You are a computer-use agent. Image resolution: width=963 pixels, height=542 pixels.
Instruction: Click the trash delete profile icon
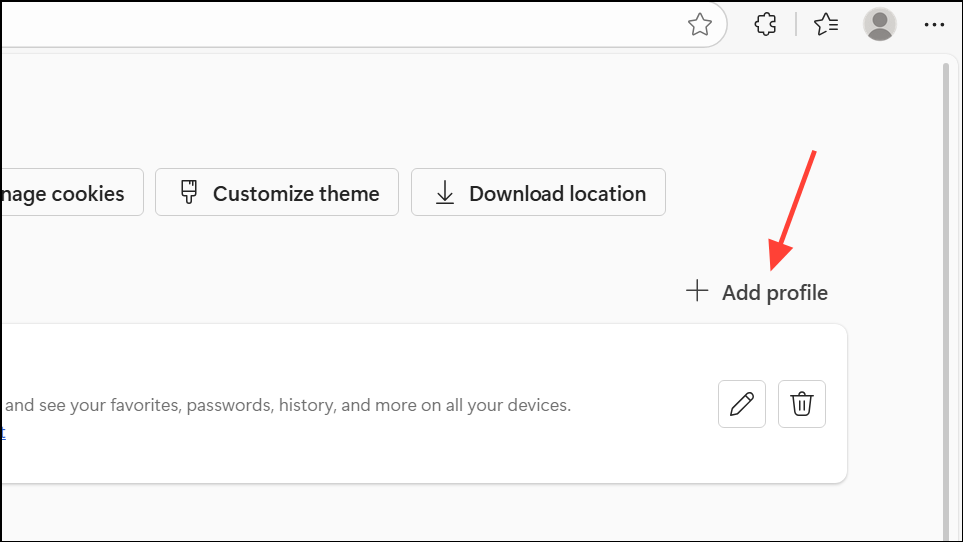coord(802,404)
